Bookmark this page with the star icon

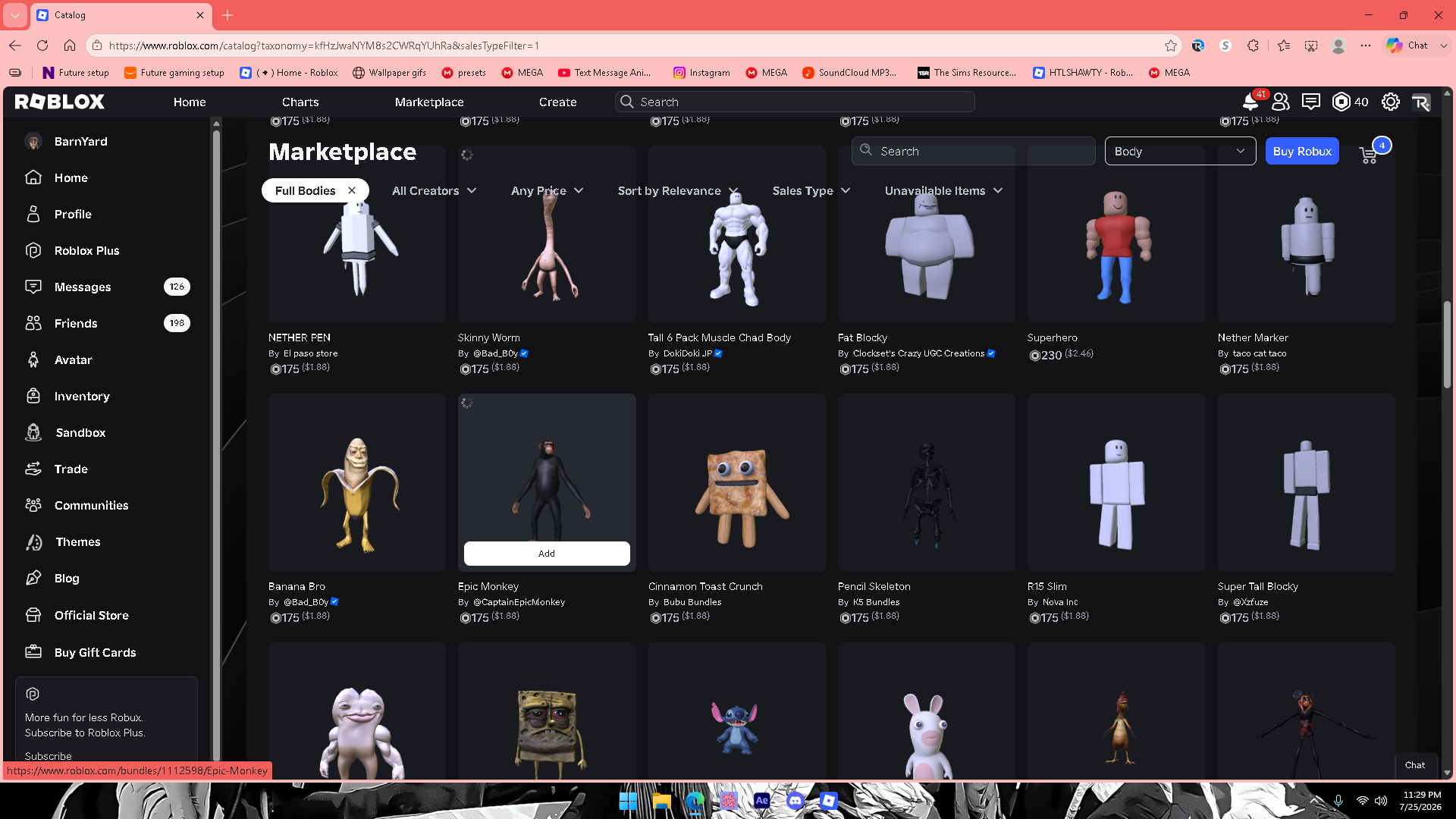[x=1171, y=45]
